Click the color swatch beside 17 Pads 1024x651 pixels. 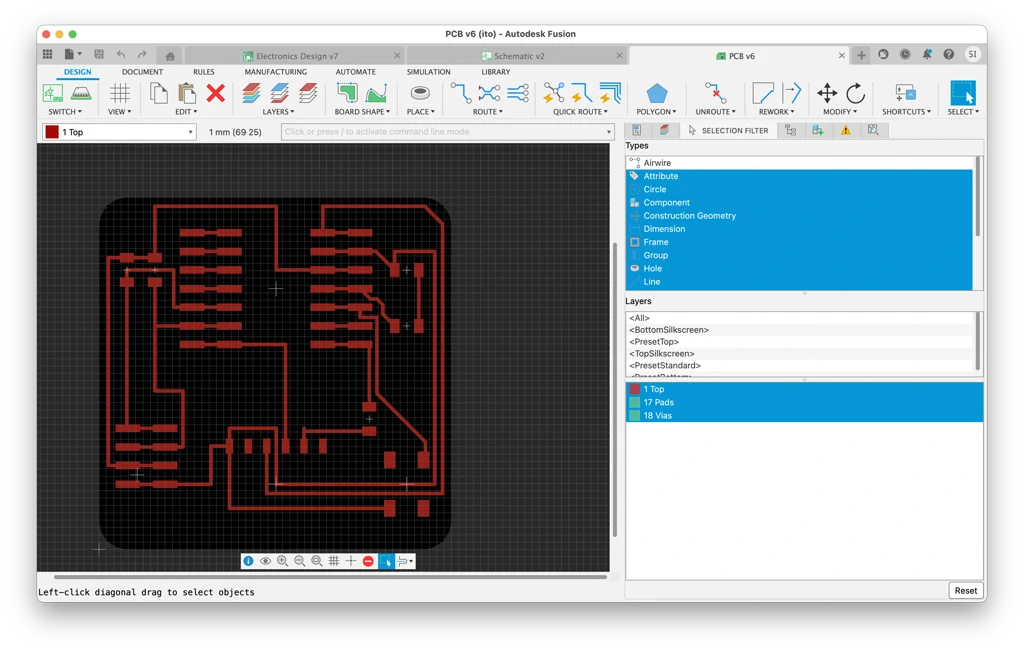click(x=634, y=402)
